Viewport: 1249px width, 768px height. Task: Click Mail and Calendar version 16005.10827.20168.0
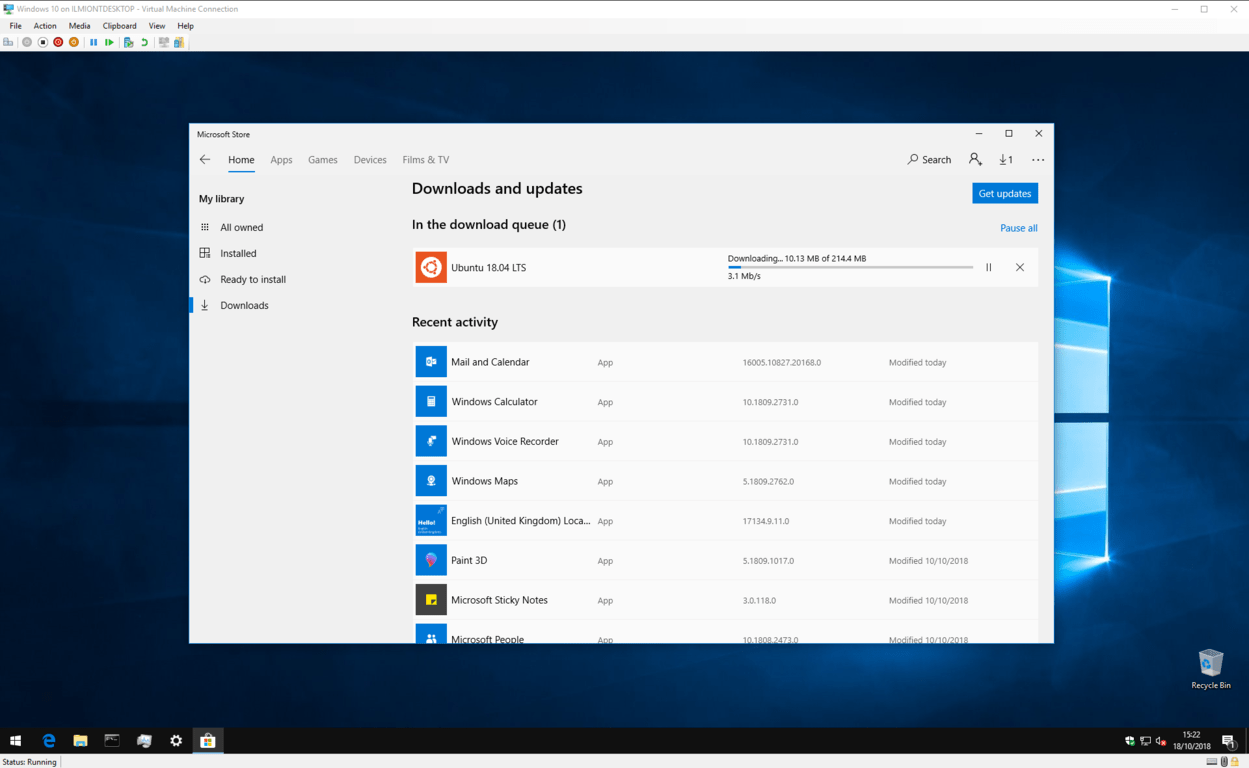pos(782,362)
